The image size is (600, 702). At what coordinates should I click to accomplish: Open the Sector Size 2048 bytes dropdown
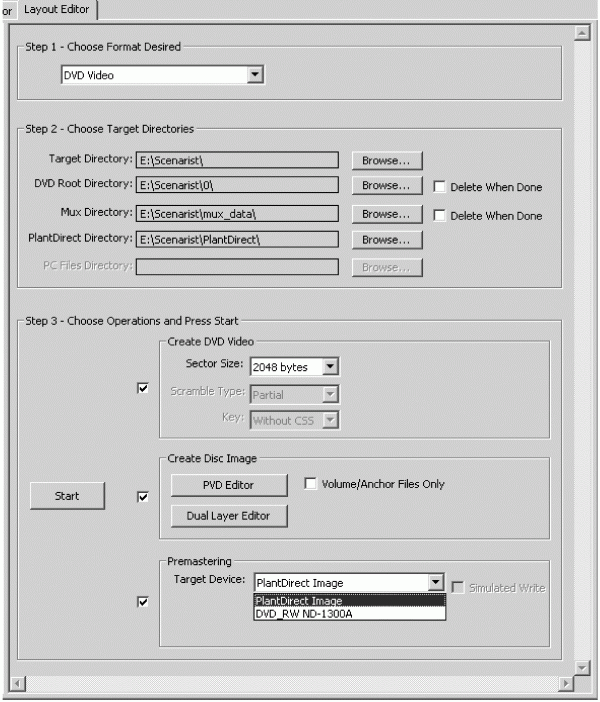(x=330, y=367)
